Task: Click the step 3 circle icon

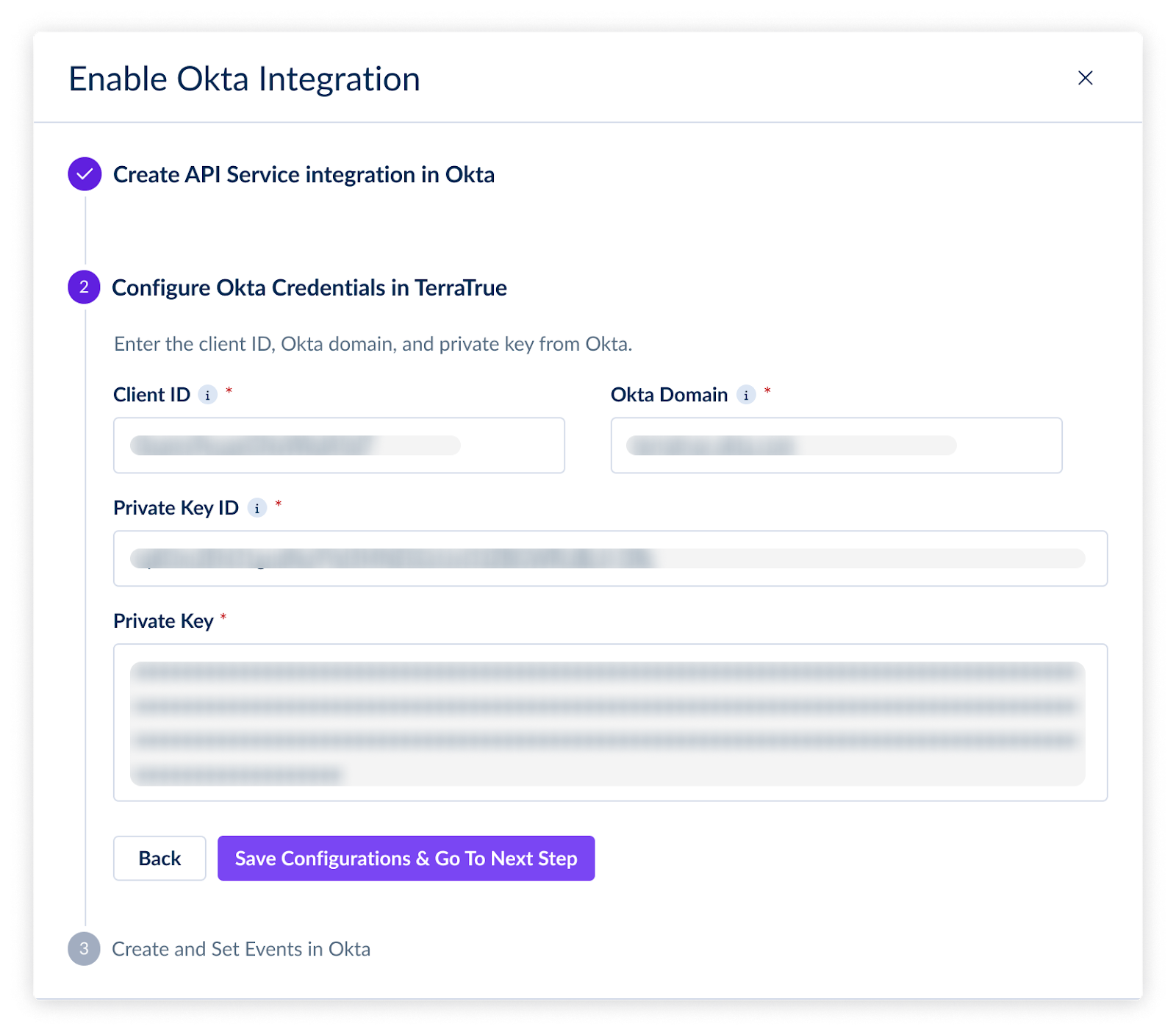Action: 85,949
